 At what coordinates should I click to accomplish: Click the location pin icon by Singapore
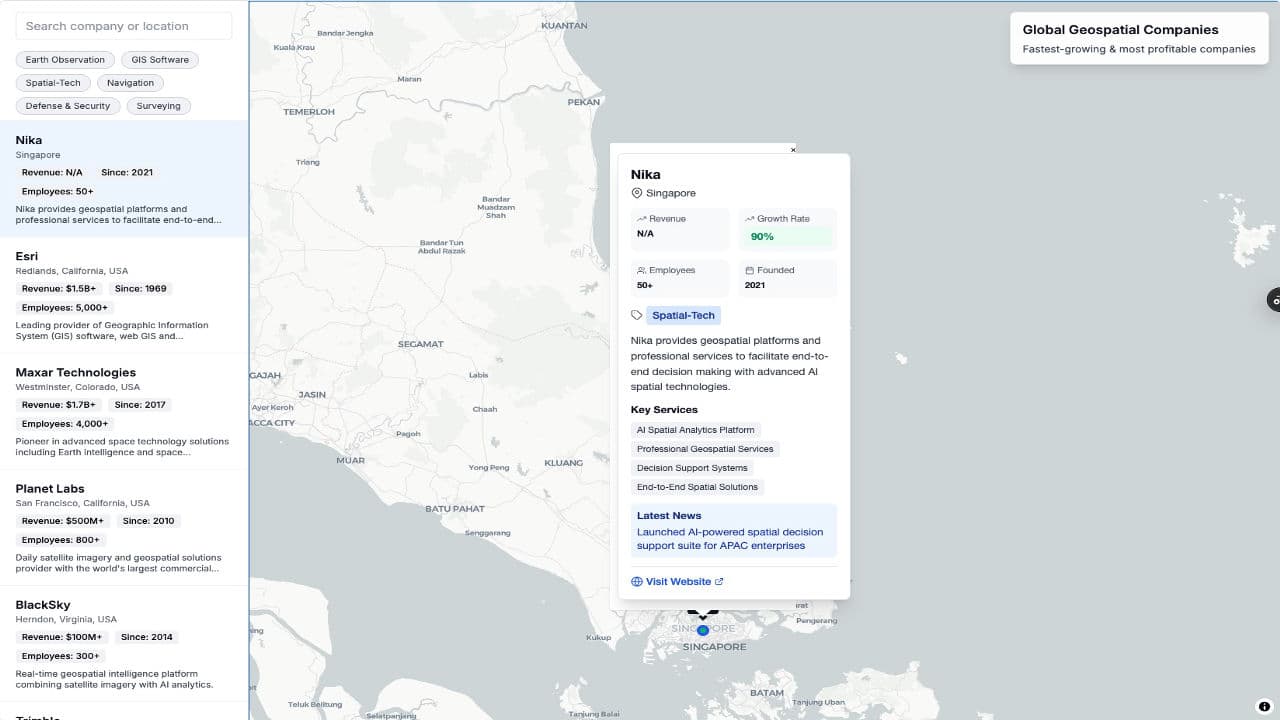tap(636, 193)
